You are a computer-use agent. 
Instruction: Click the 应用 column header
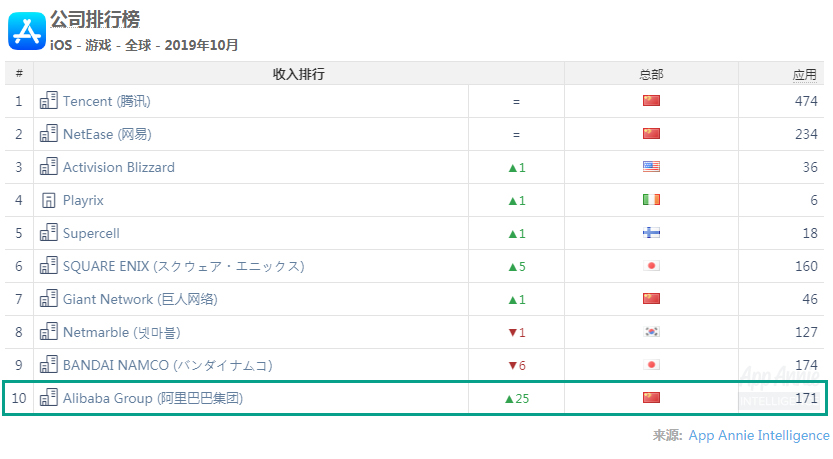(804, 74)
